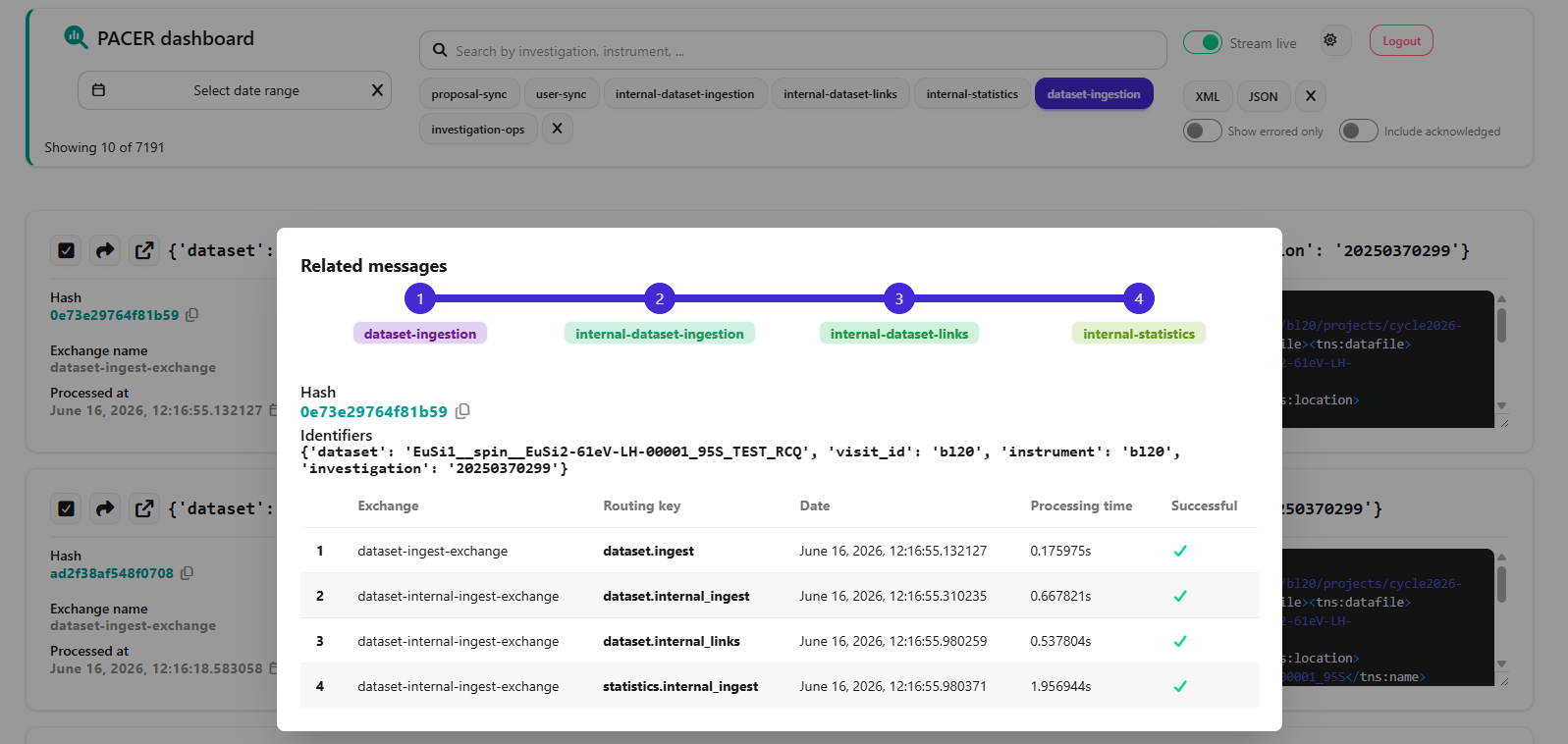1568x744 pixels.
Task: Copy the hash in Related messages dialog
Action: coord(462,411)
